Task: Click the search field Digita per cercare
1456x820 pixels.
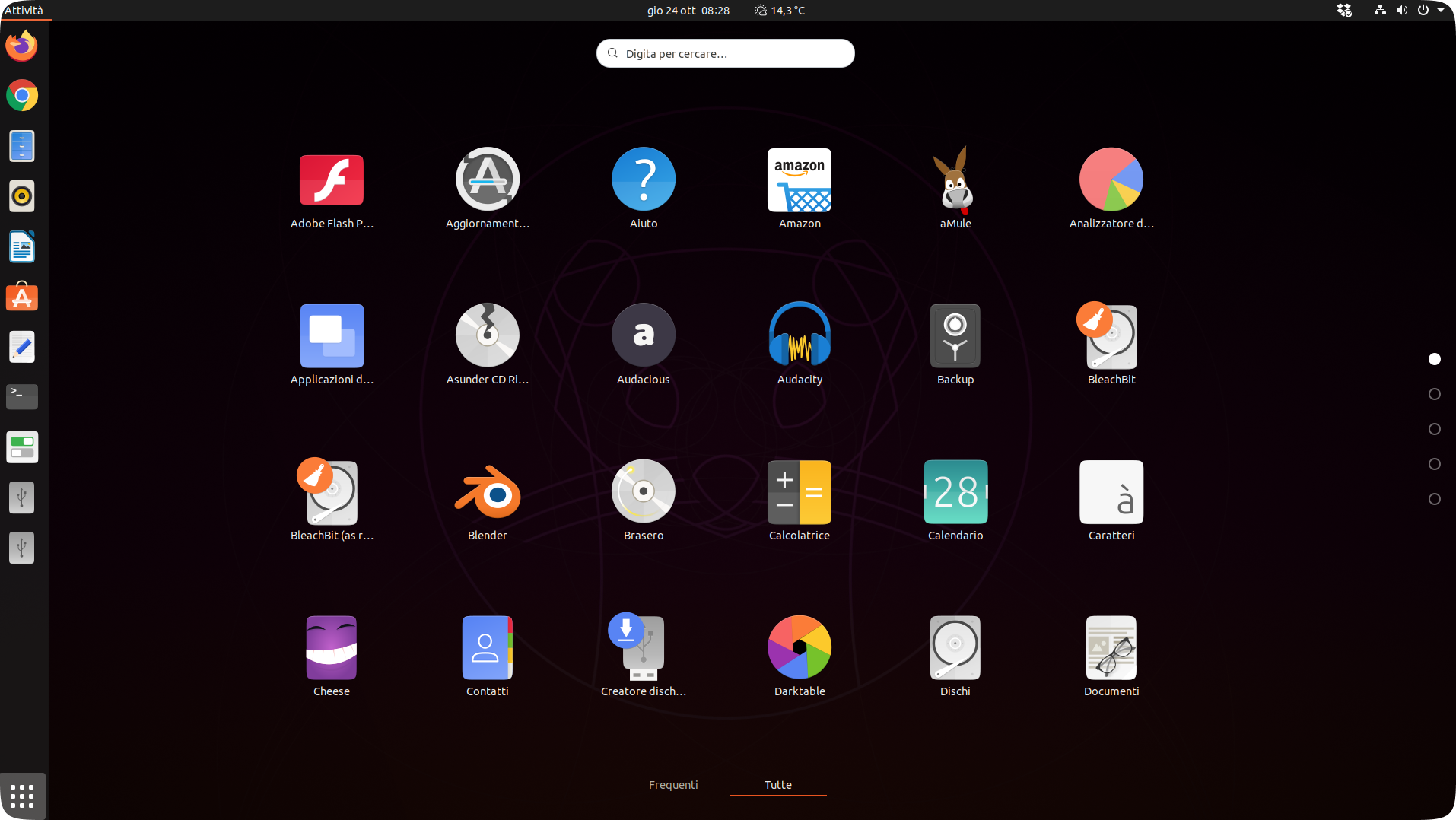Action: tap(726, 53)
